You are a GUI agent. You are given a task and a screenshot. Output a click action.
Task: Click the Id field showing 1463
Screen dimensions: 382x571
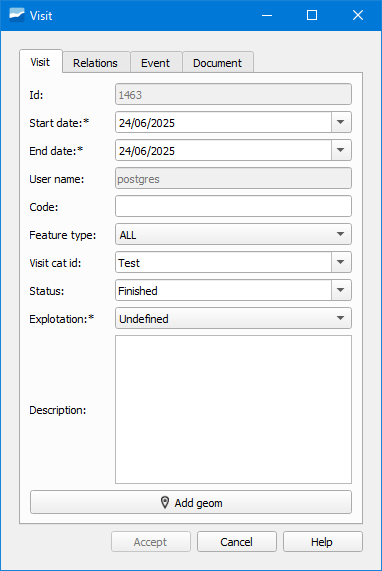pyautogui.click(x=233, y=94)
